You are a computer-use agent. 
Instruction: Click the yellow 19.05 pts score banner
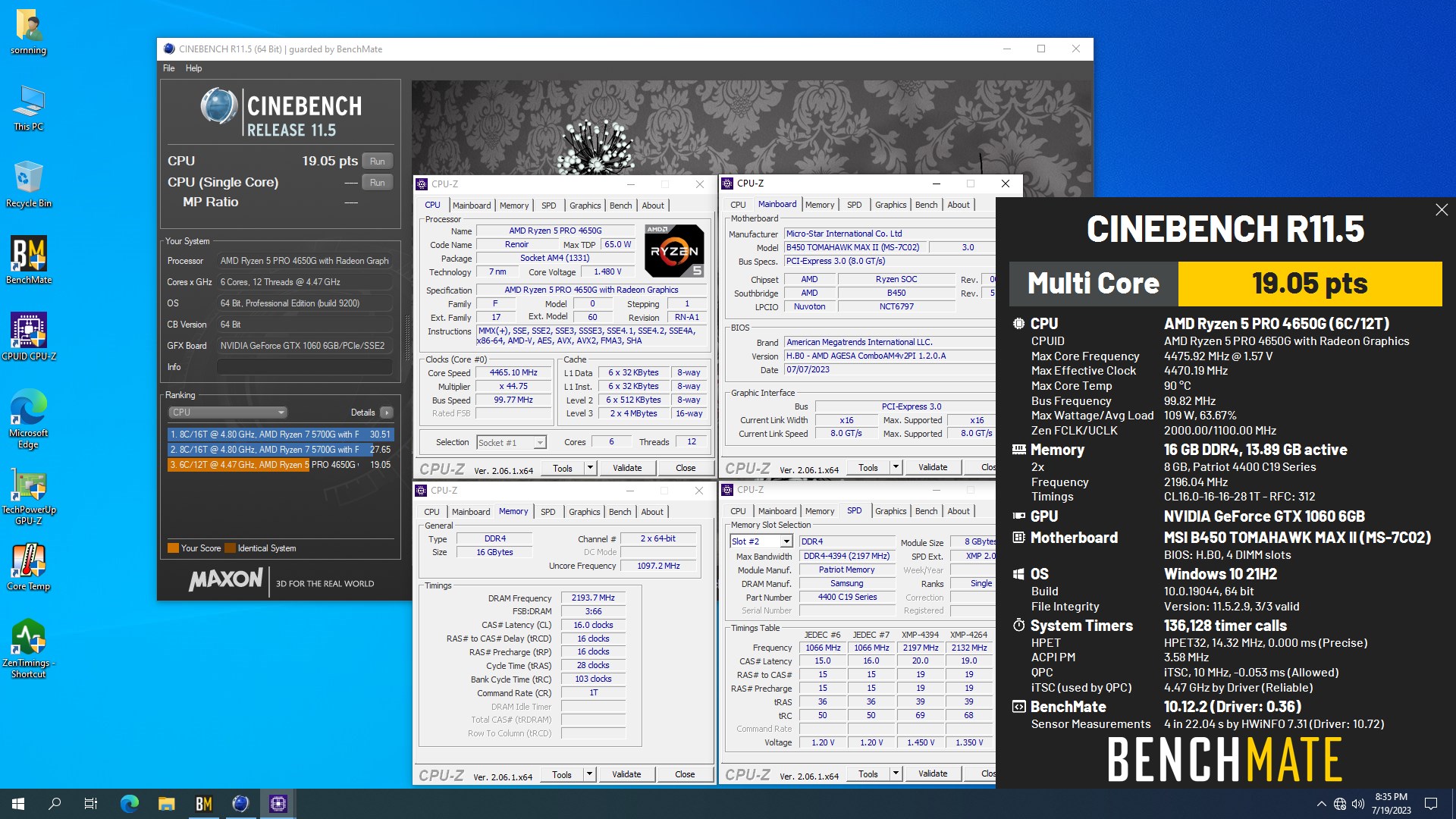1310,284
